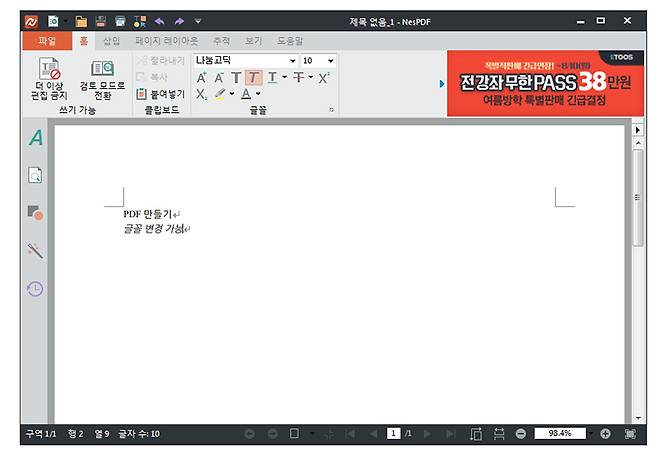This screenshot has height=457, width=658.
Task: Click the rotate page icon in status bar
Action: (476, 434)
